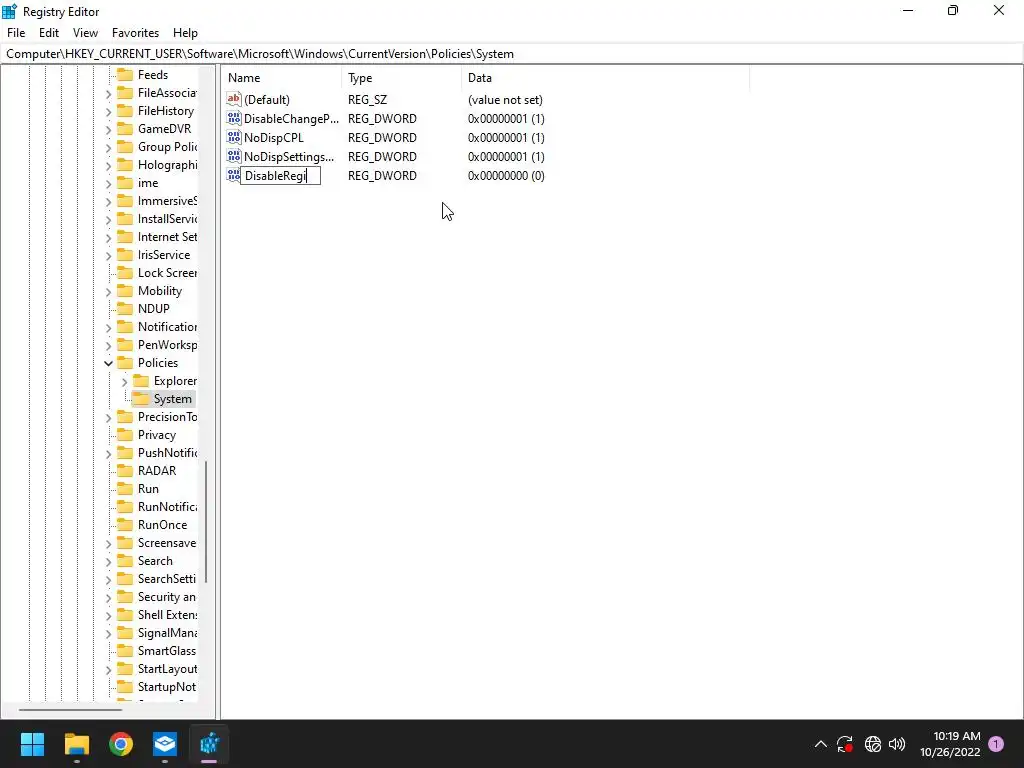Viewport: 1024px width, 768px height.
Task: Open the Edit menu
Action: click(x=49, y=33)
